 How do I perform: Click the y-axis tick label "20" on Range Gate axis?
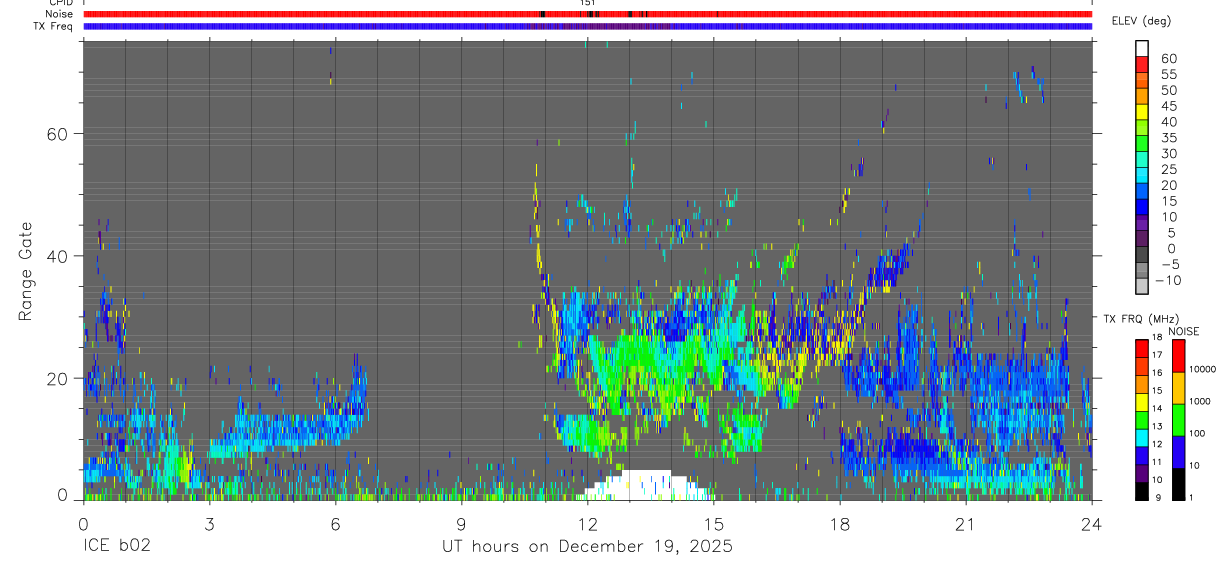click(56, 378)
